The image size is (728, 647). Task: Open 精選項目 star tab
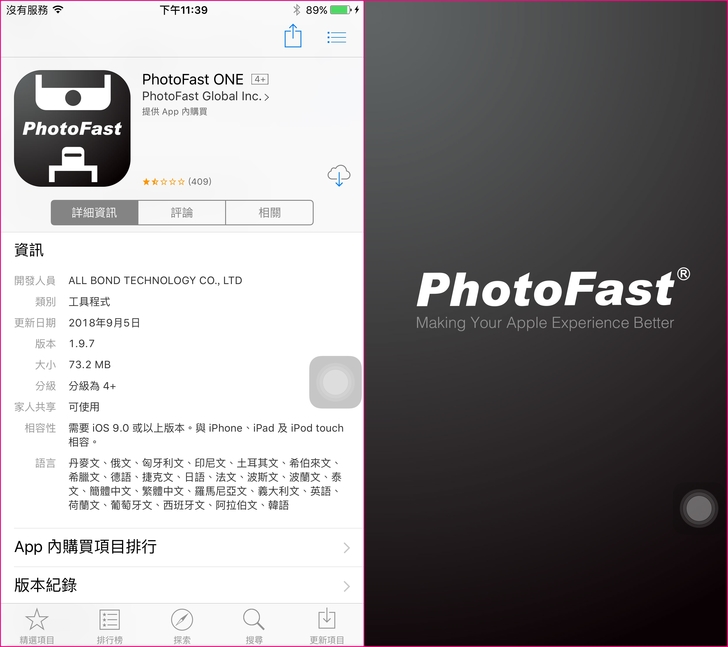[37, 625]
